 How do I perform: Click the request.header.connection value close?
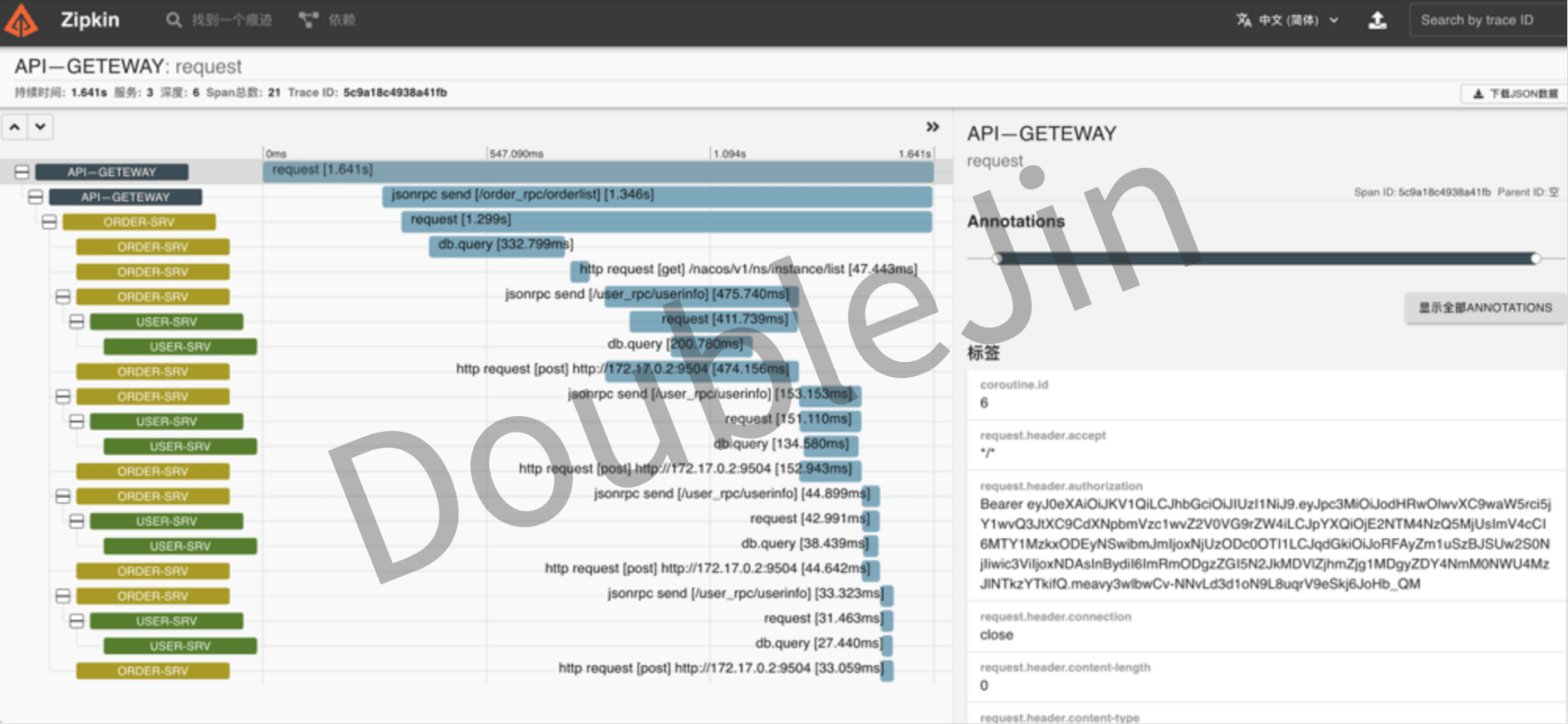click(997, 635)
